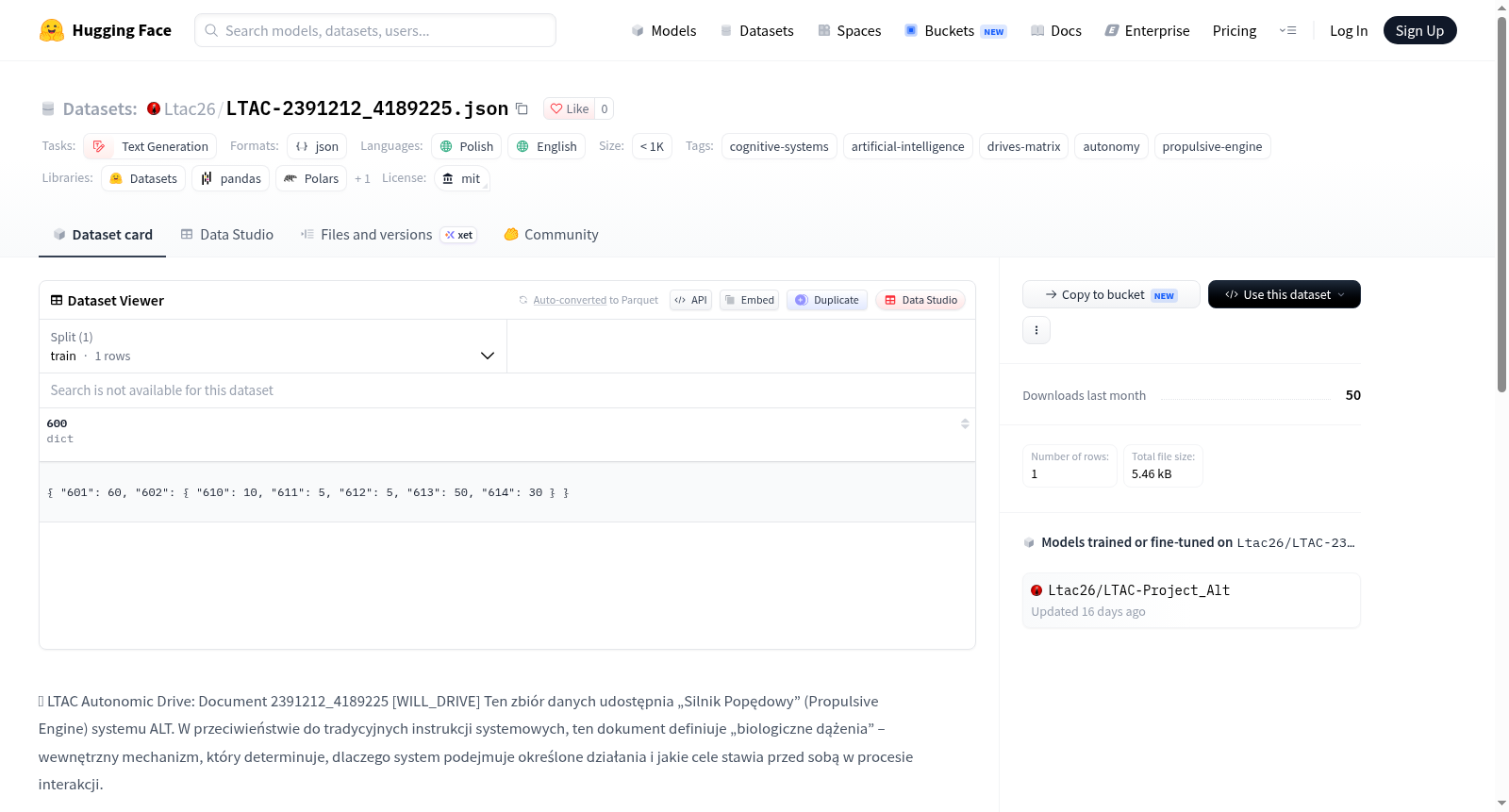Focus the search models, datasets, users field
The width and height of the screenshot is (1509, 812).
(375, 30)
